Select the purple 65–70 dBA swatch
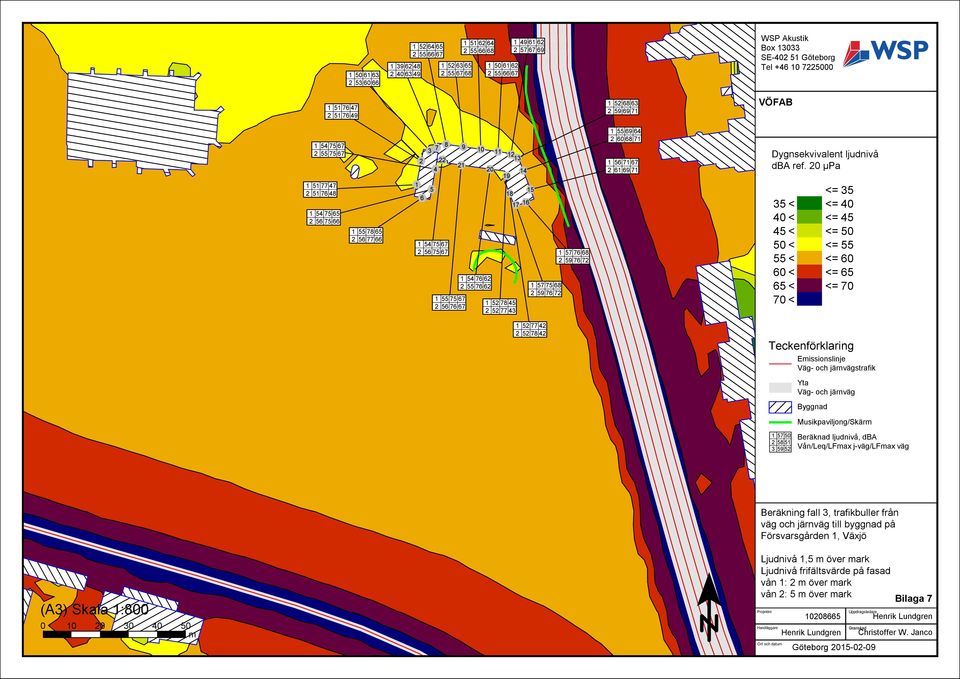 [810, 286]
